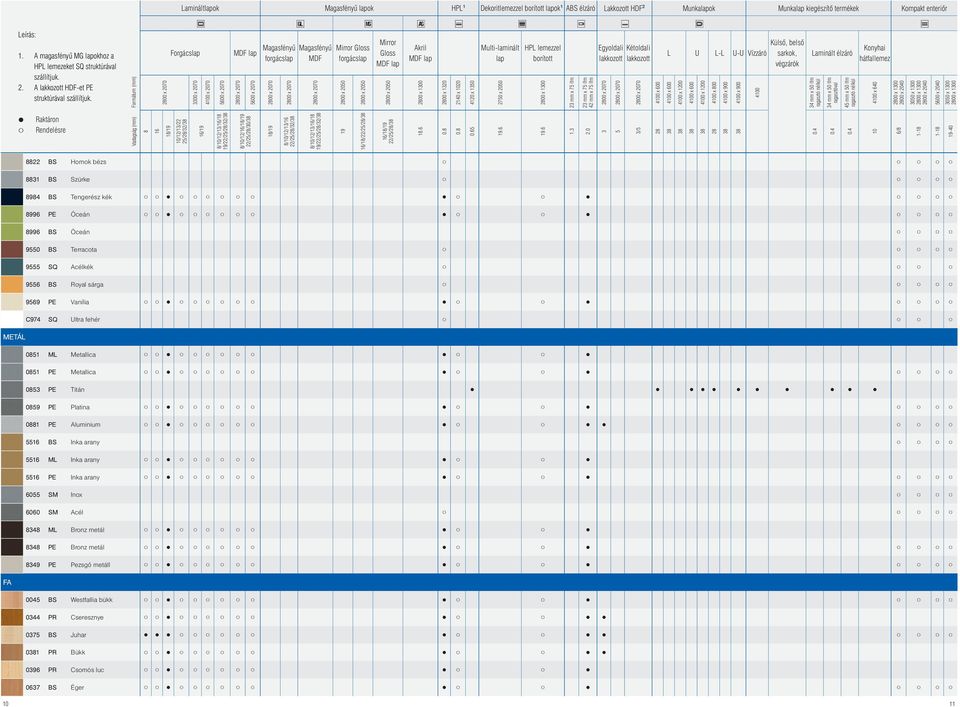Pick the Vanília 9569 color swatch
Viewport: 960px width, 707px height.
pos(12,302)
